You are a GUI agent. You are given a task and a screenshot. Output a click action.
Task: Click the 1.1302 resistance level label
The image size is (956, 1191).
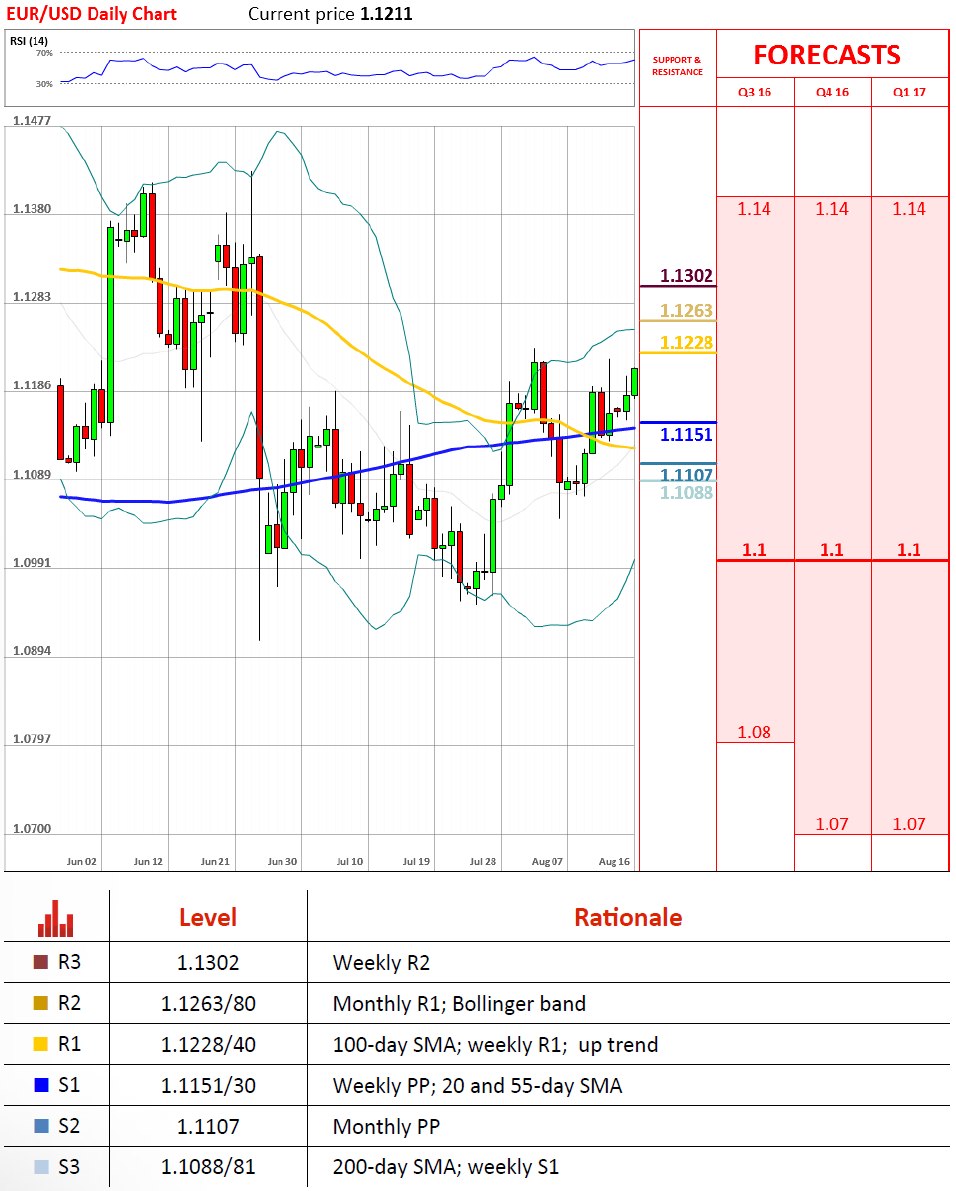pos(686,276)
